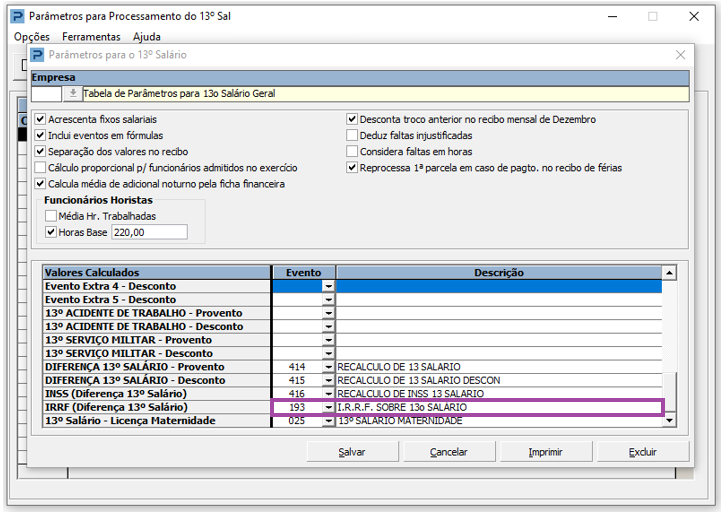Viewport: 725px width, 515px height.
Task: Open the Opções menu
Action: pos(32,37)
